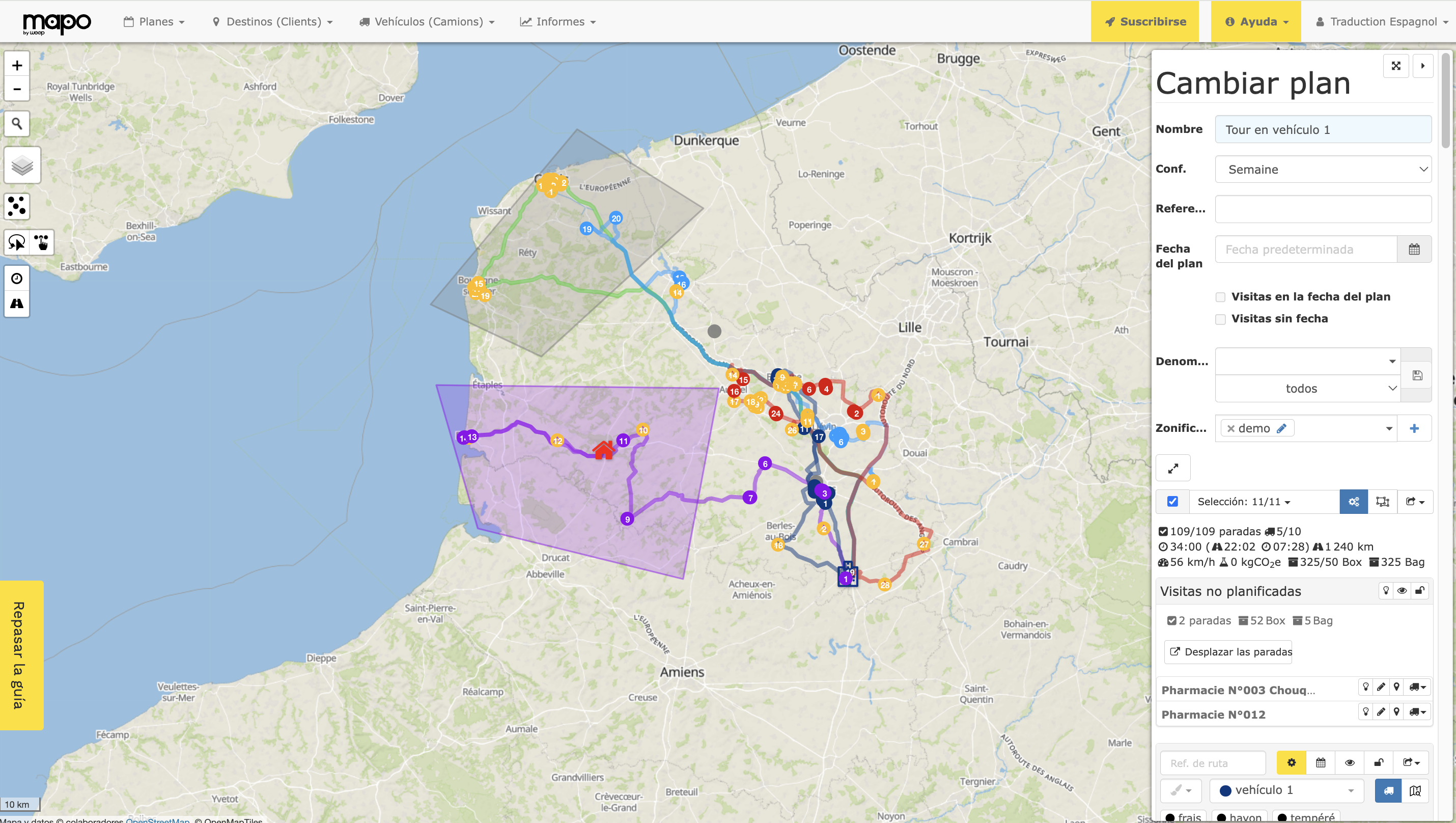1456x823 pixels.
Task: Click in the Ref. de ruta field
Action: [1212, 763]
